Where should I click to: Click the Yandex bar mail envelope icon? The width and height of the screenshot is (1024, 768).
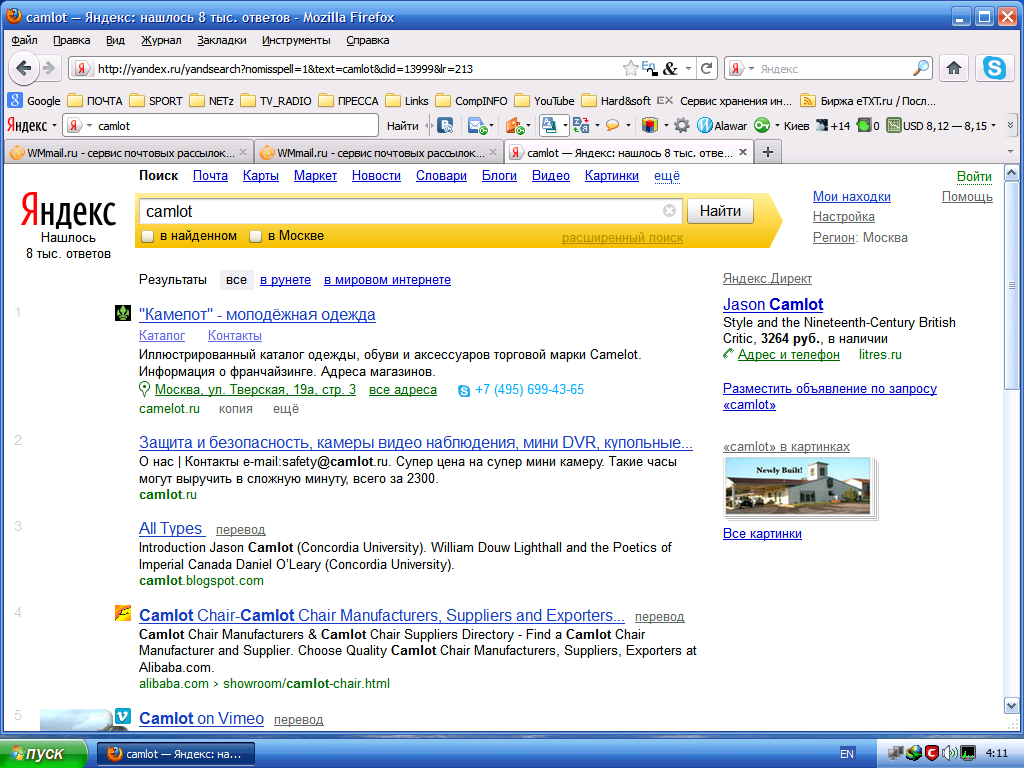click(x=477, y=125)
